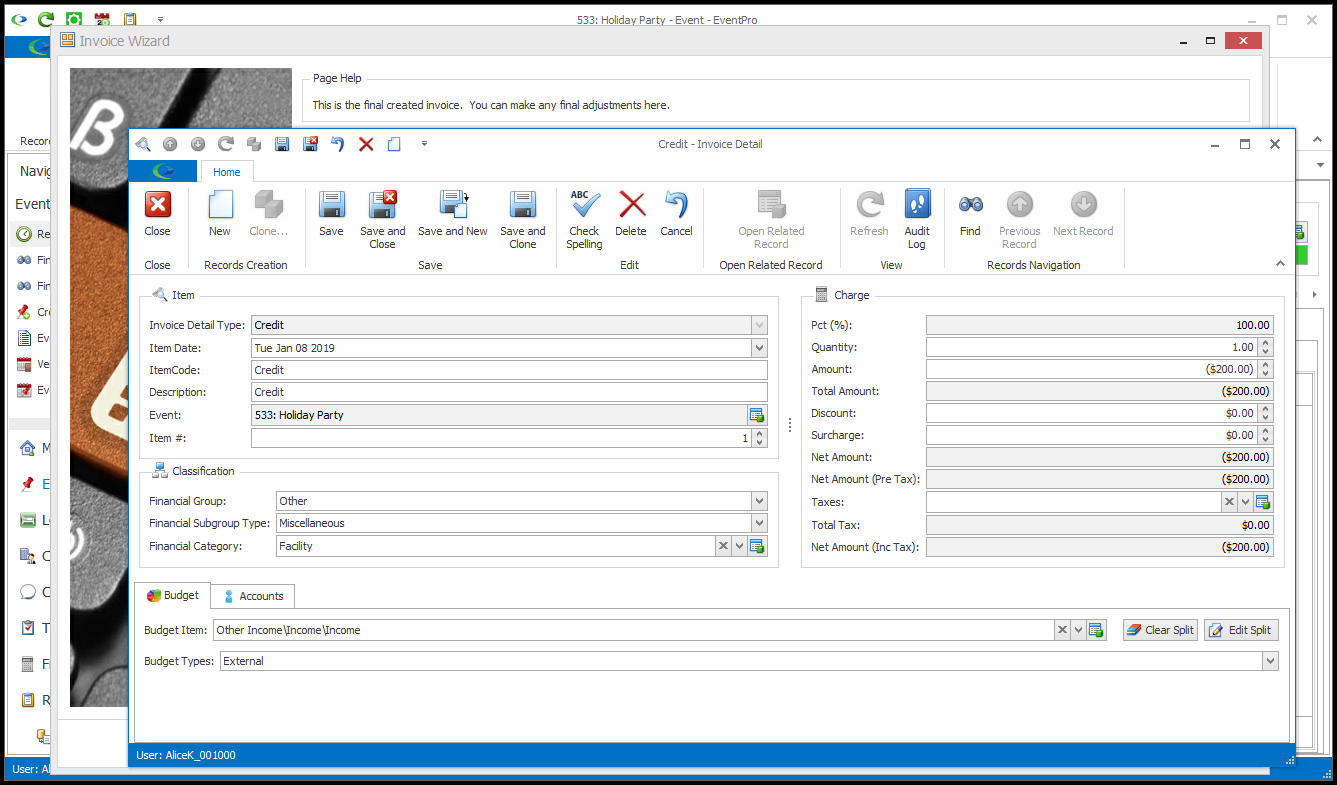The width and height of the screenshot is (1337, 785).
Task: Click the vertical splitter dots between panels
Action: point(790,425)
